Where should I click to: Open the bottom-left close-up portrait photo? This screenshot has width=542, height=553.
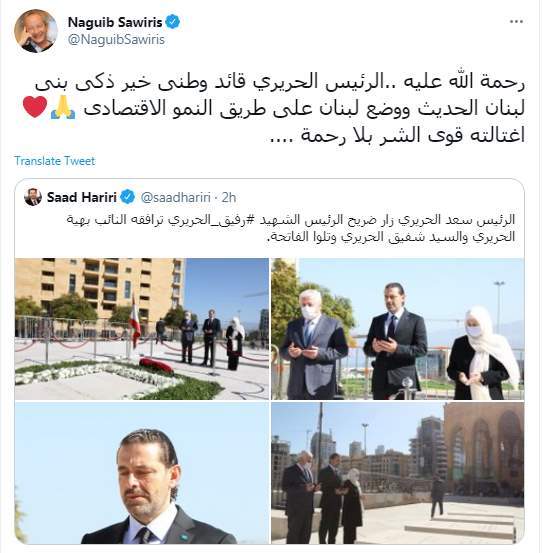click(142, 473)
